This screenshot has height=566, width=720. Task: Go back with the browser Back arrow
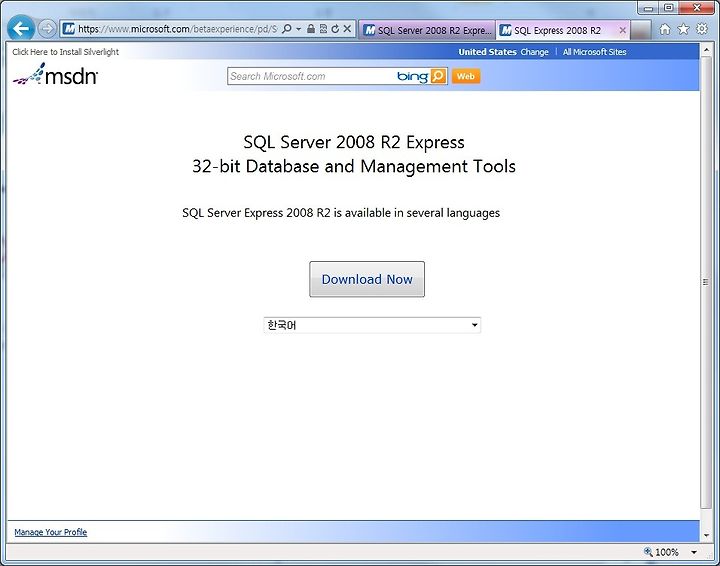[x=21, y=29]
